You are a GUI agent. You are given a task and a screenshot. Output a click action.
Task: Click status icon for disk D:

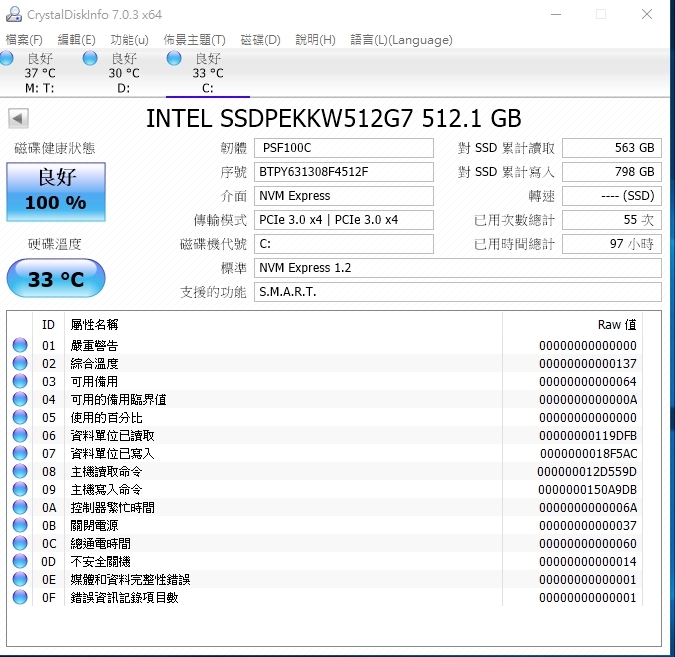coord(90,58)
